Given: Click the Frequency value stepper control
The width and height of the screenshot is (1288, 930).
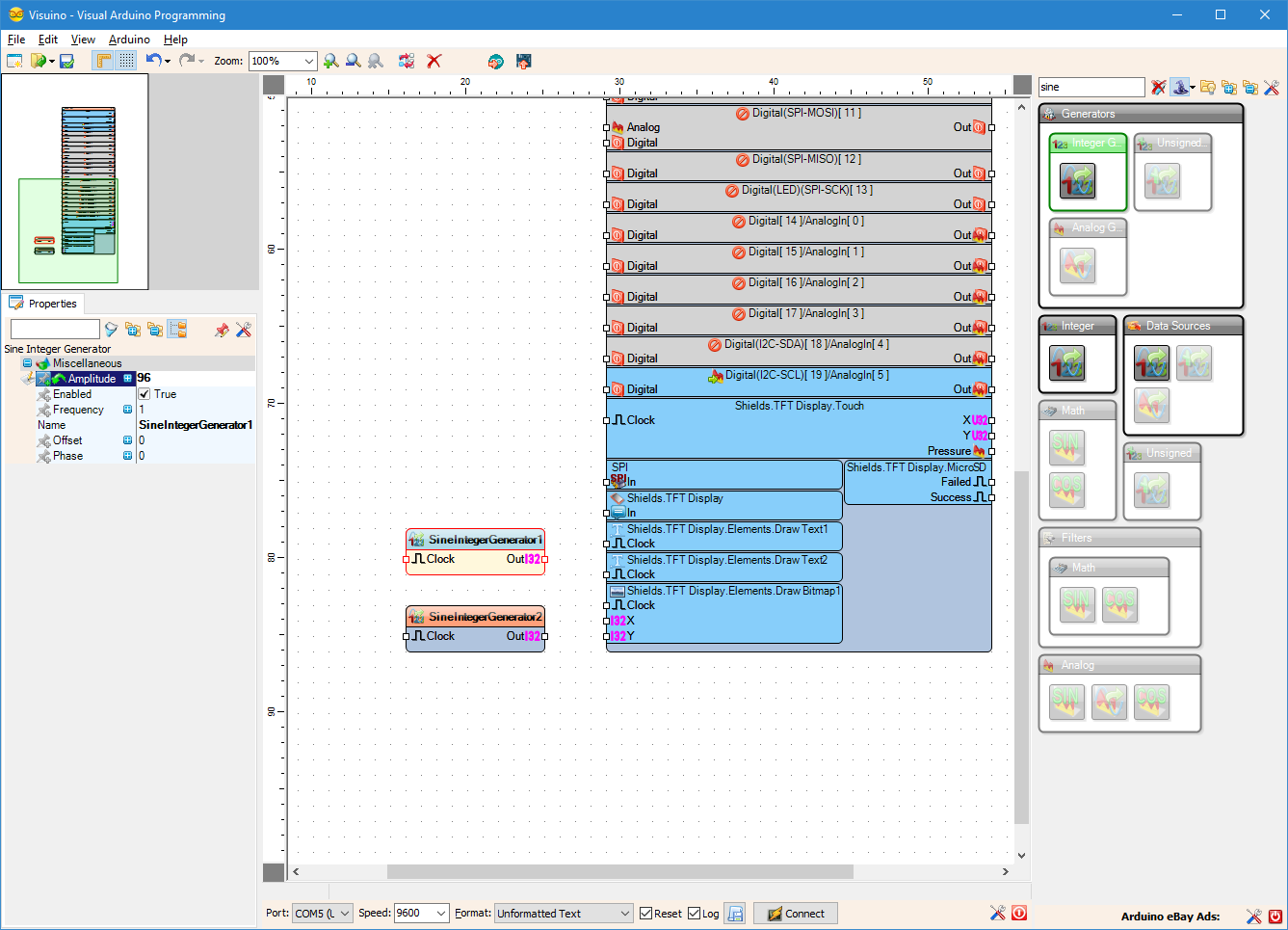Looking at the screenshot, I should [128, 409].
